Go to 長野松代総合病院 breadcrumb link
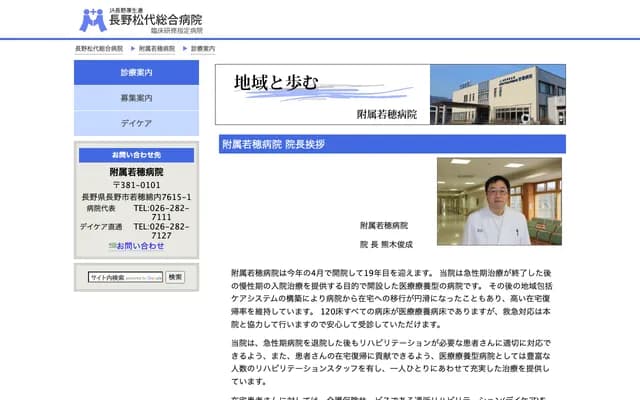 (99, 49)
